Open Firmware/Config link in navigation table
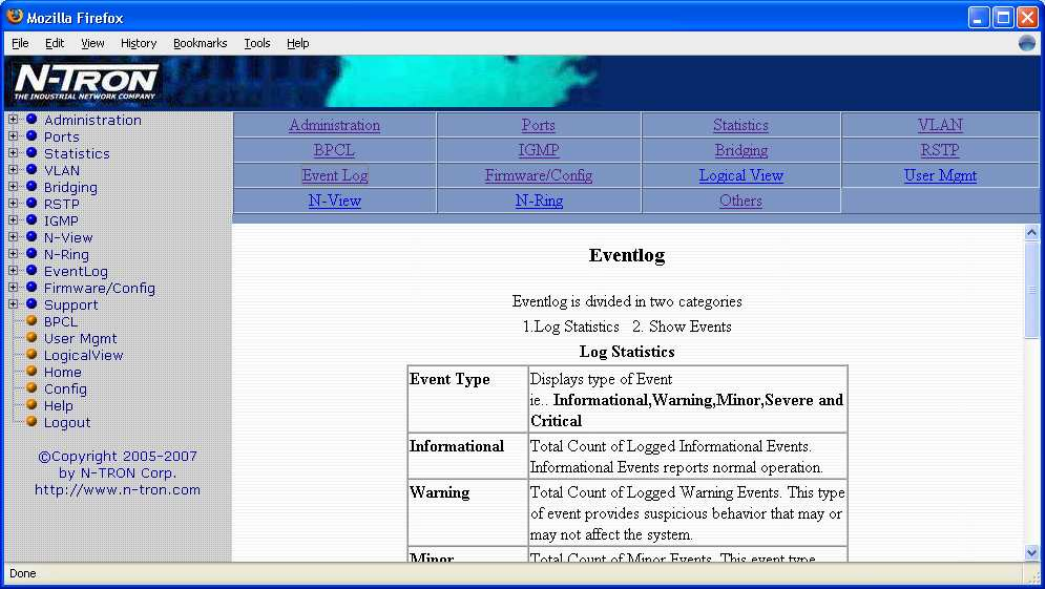The height and width of the screenshot is (589, 1045). tap(538, 176)
